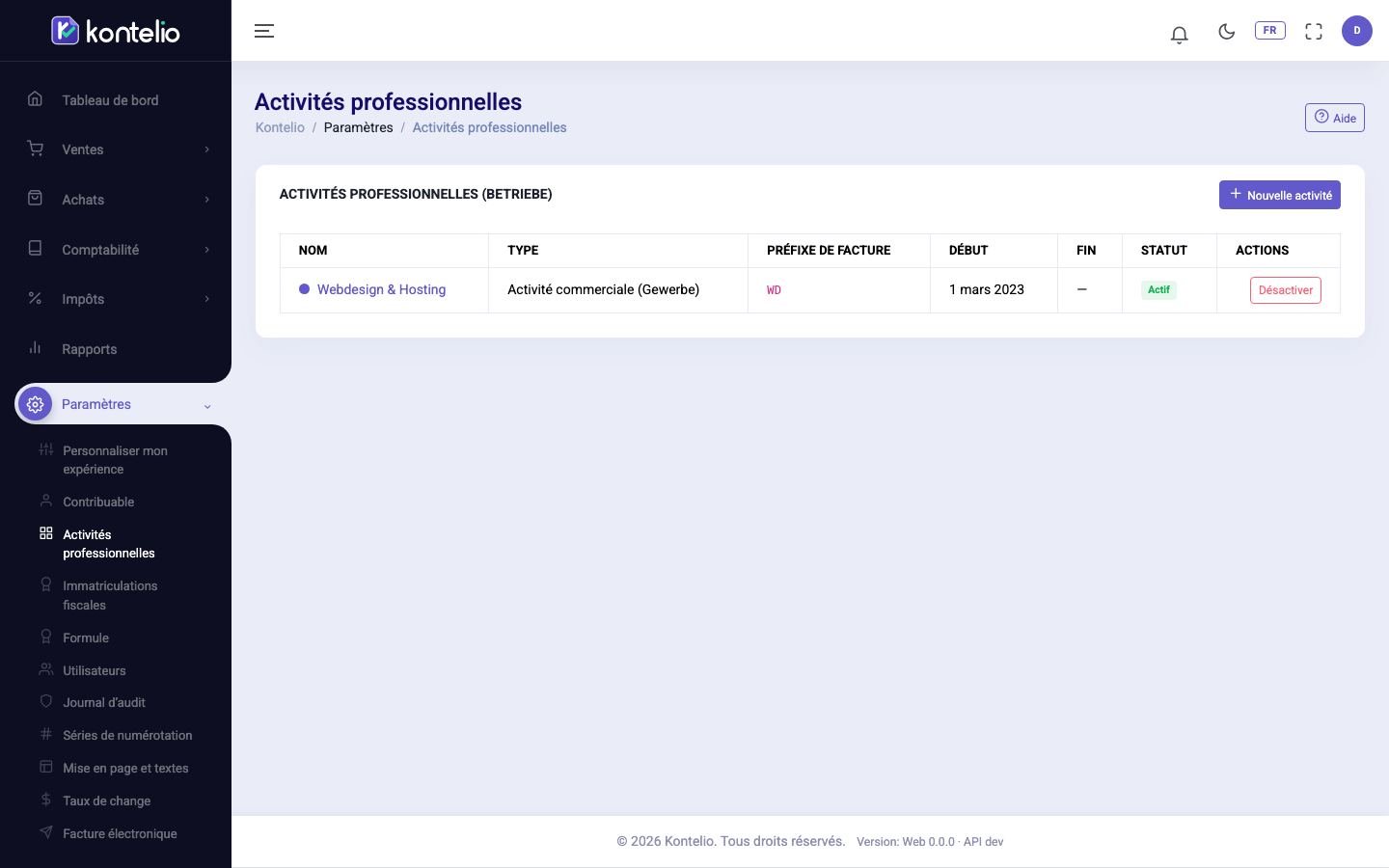Expand the Achats menu chevron
Screen dimensions: 1389x868
[206, 200]
